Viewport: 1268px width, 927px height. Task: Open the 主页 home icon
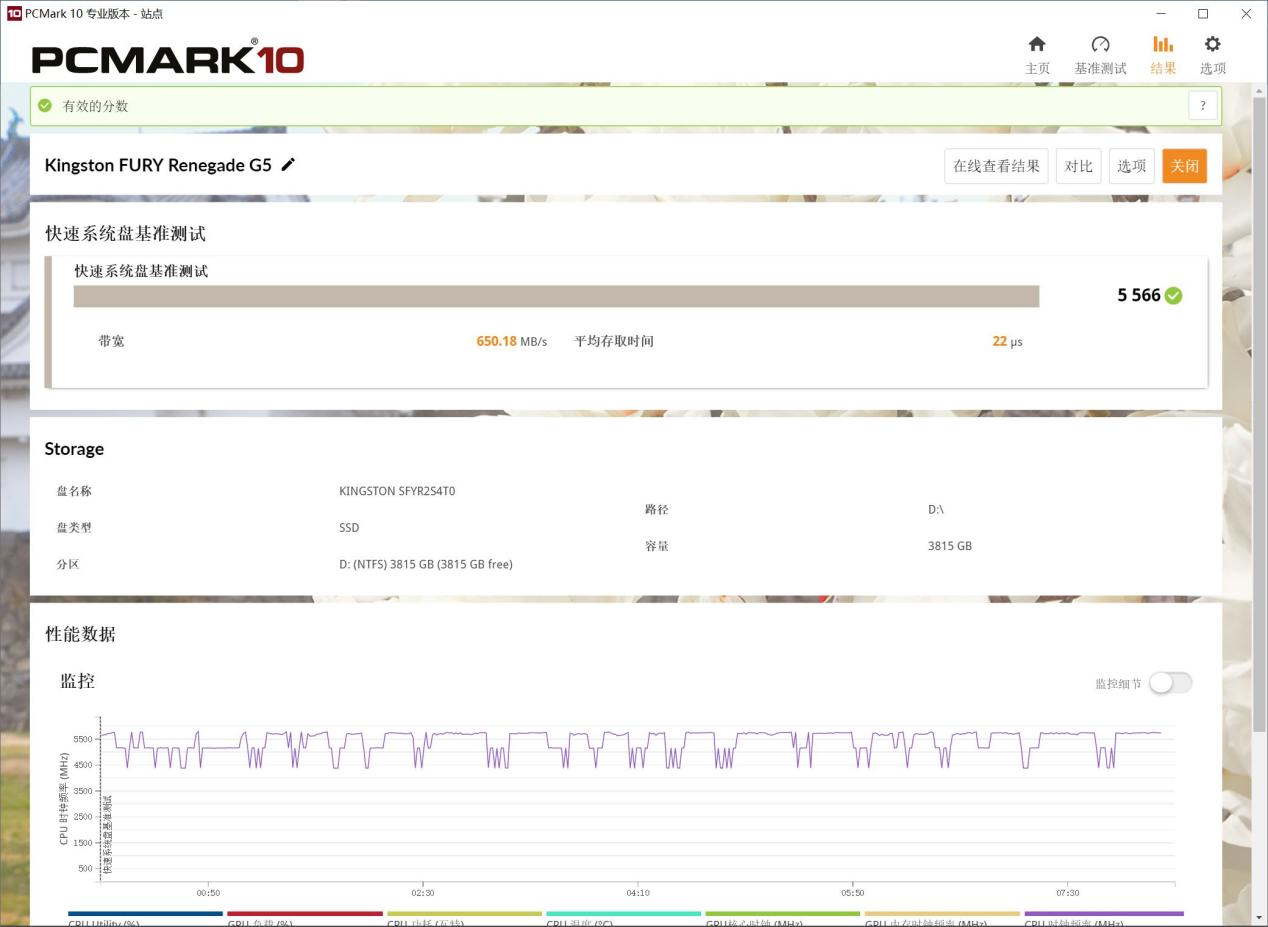pyautogui.click(x=1037, y=46)
